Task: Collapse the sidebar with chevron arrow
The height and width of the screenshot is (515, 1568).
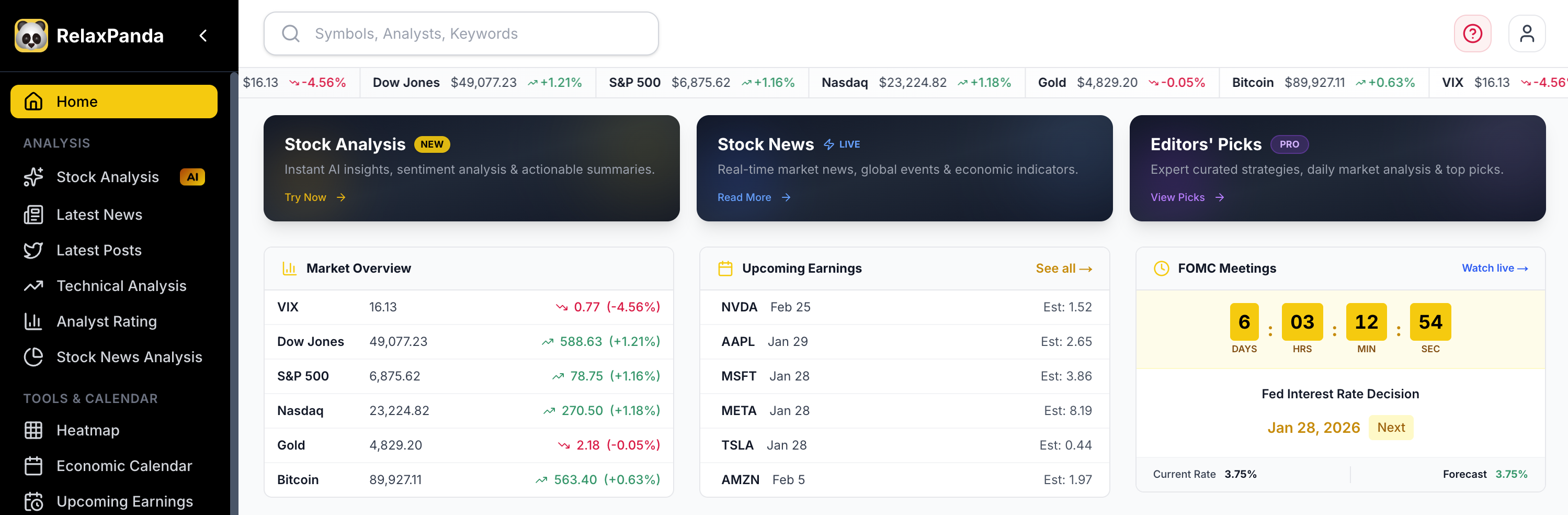Action: 203,36
